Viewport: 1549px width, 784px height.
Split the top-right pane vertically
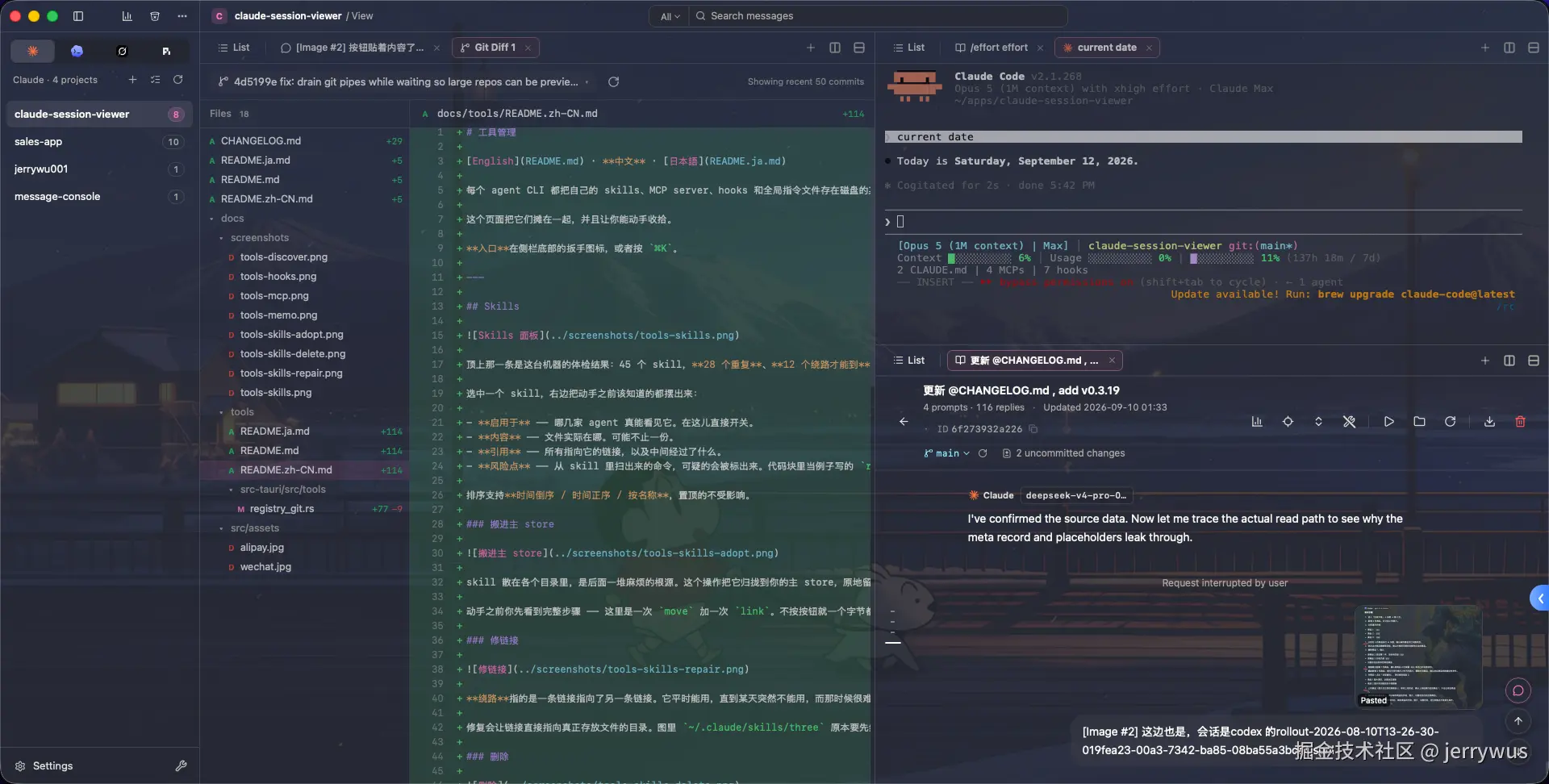[1509, 48]
